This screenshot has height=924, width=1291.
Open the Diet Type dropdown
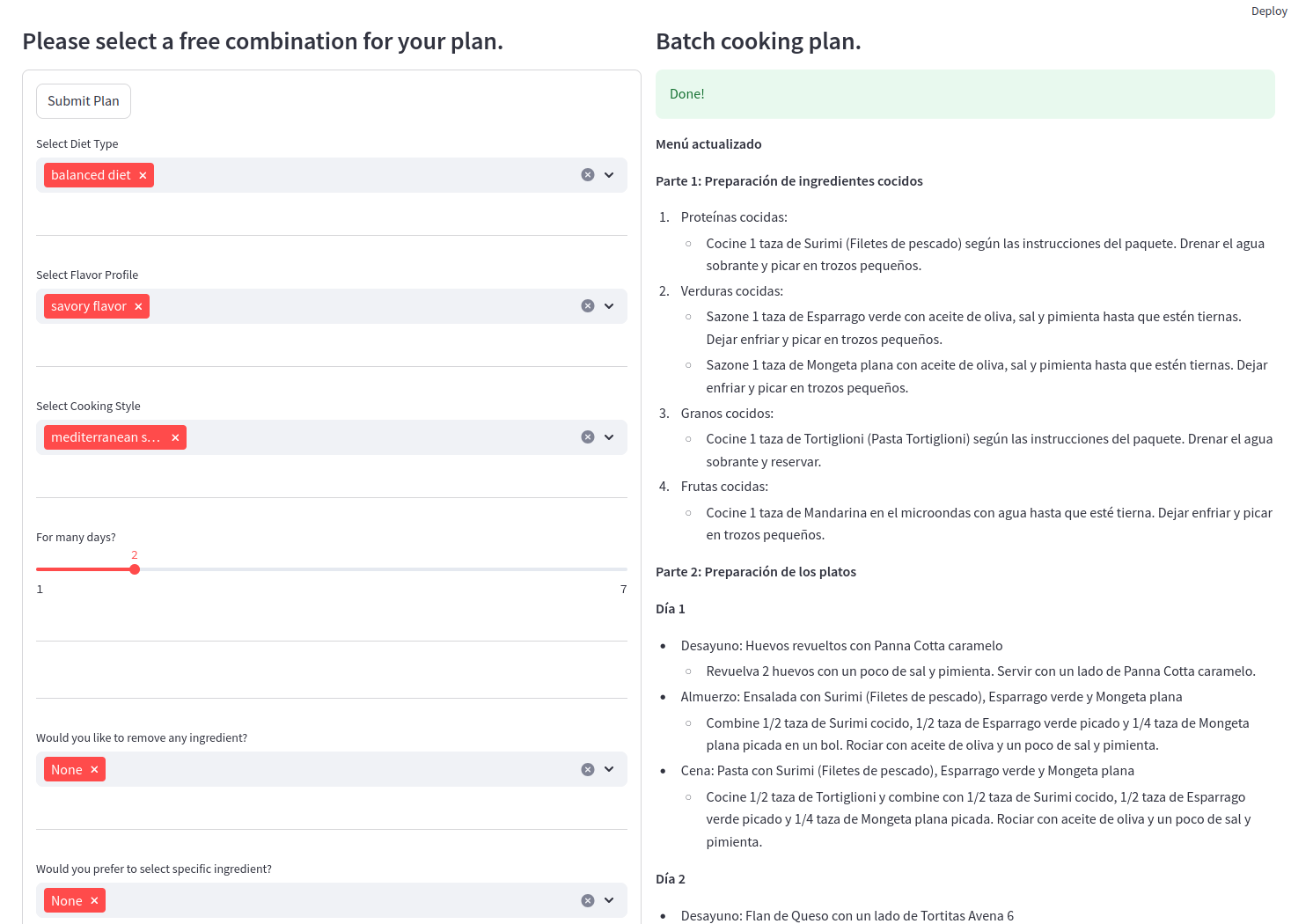coord(608,175)
